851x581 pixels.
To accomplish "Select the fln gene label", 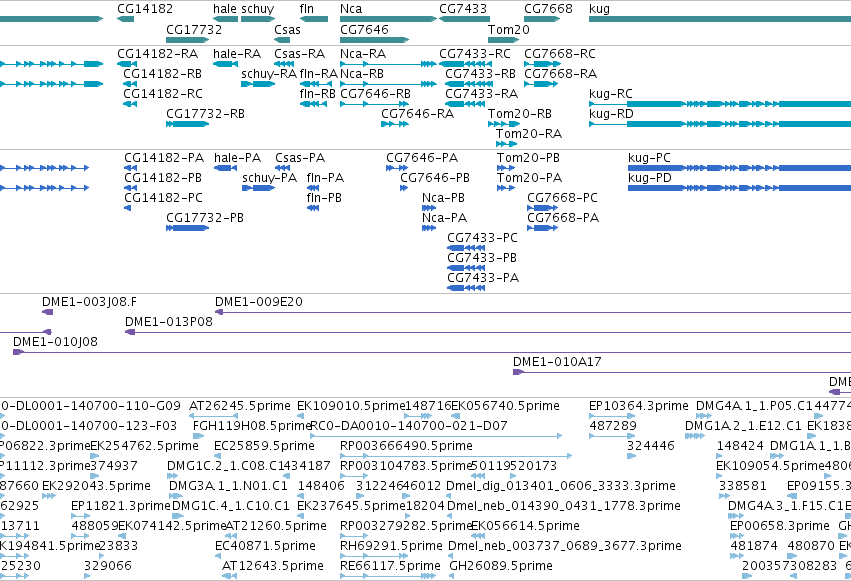I will (x=307, y=9).
